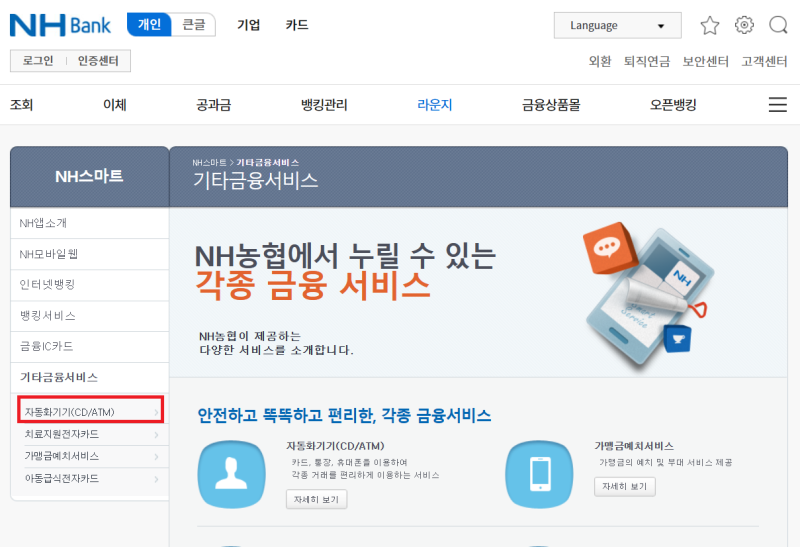Screen dimensions: 800x547
Task: Expand chevron next to 아동급식전자카드
Action: pyautogui.click(x=157, y=479)
